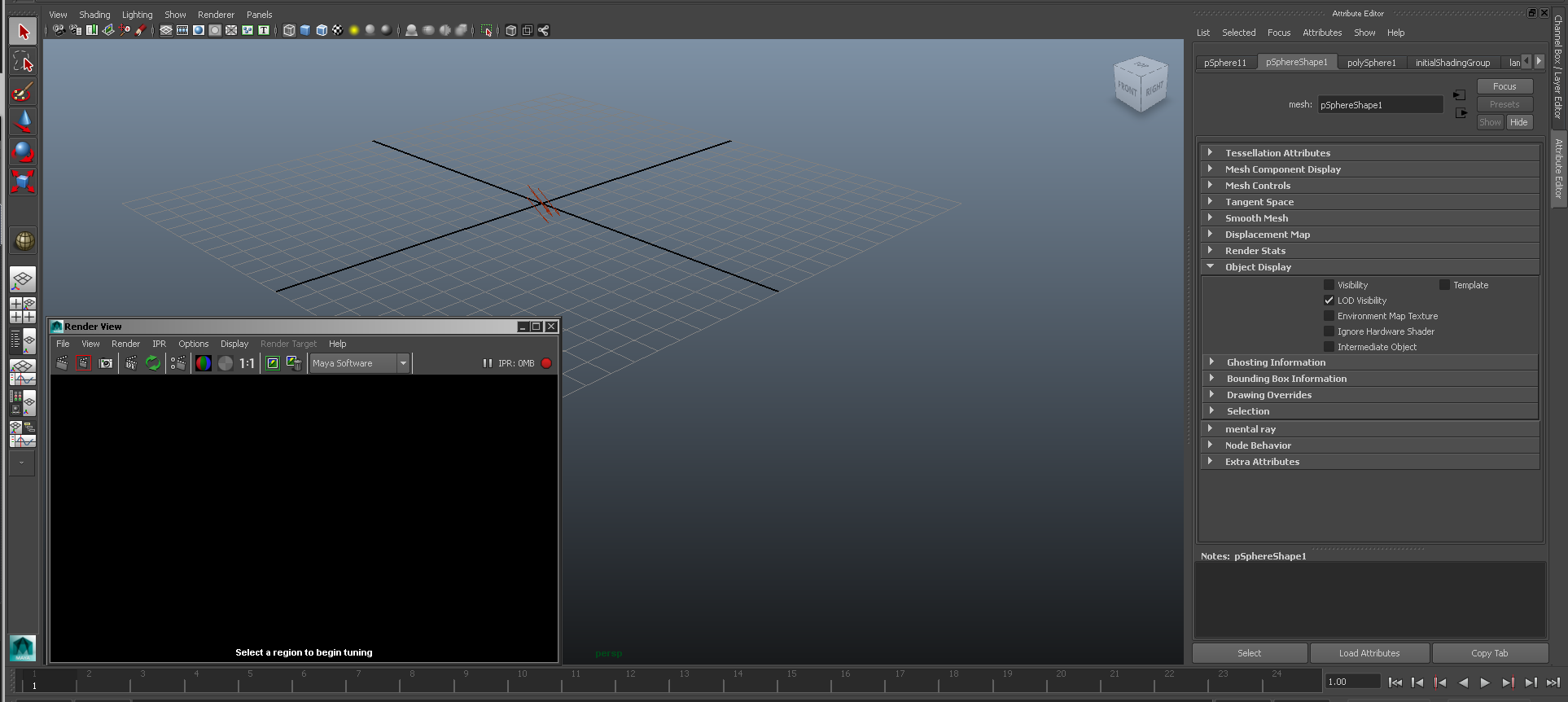Toggle the grid display icon in viewport toolbar
This screenshot has height=702, width=1568.
tap(166, 30)
